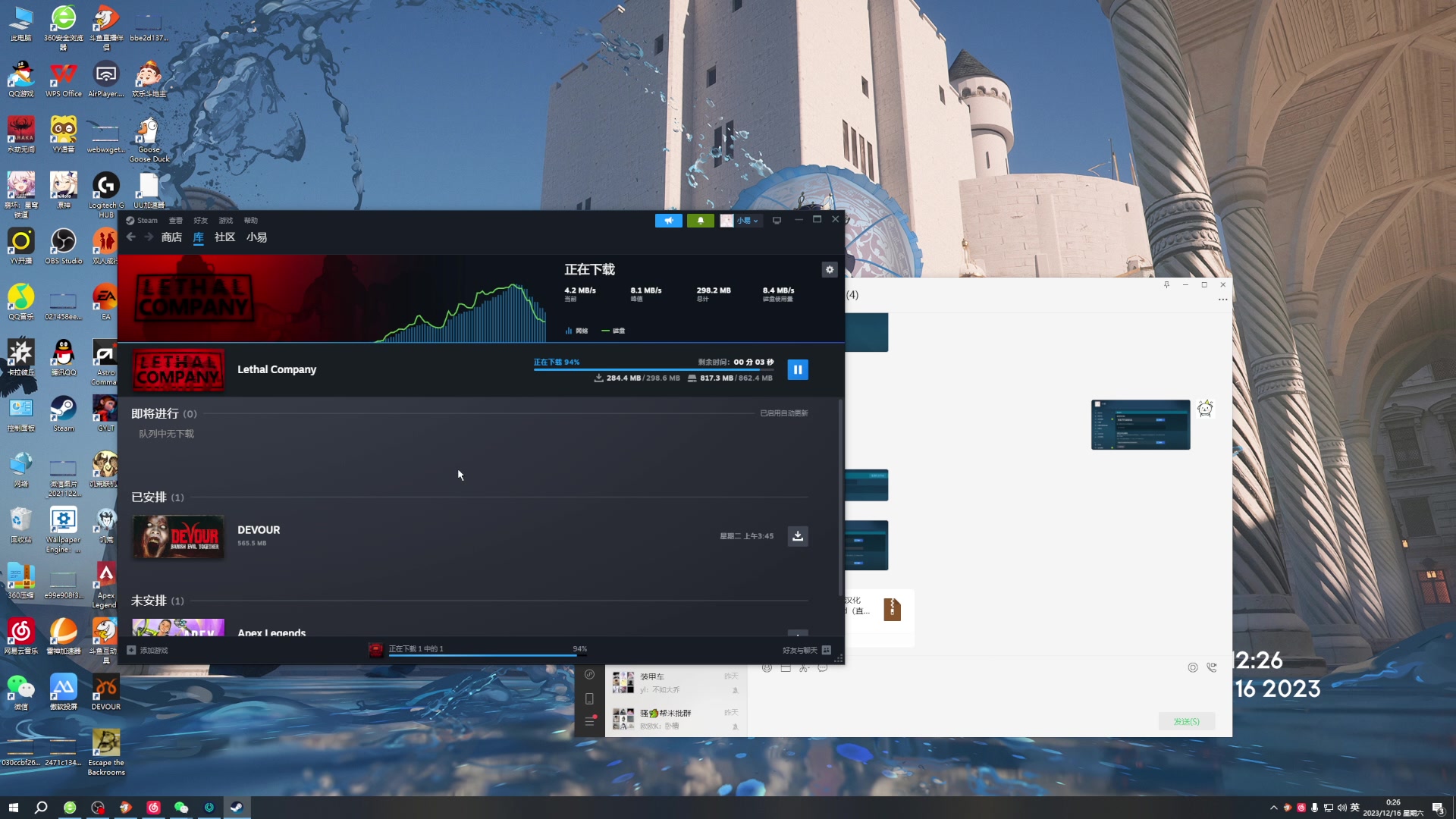
Task: Open the Lethal Company game thumbnail
Action: [178, 370]
